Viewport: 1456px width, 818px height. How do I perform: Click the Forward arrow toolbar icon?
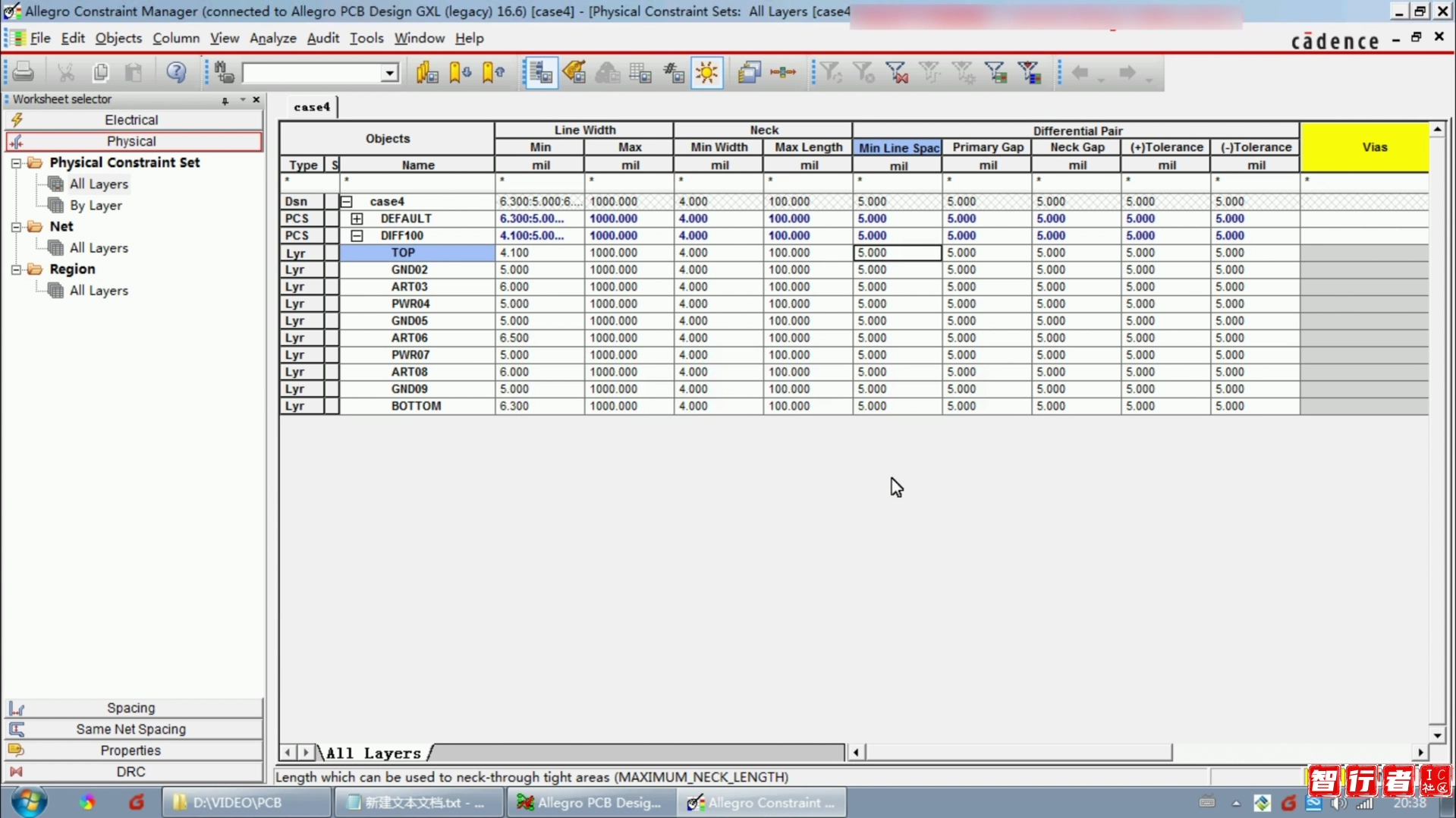tap(1127, 72)
